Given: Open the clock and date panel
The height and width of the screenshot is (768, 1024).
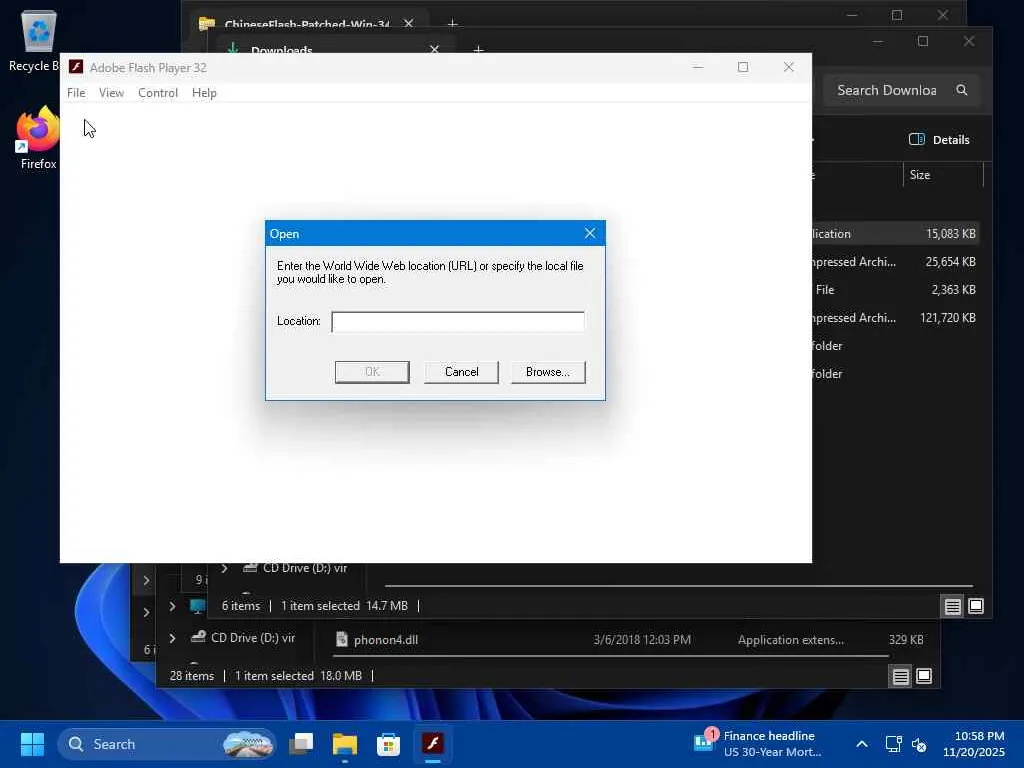Looking at the screenshot, I should (974, 744).
